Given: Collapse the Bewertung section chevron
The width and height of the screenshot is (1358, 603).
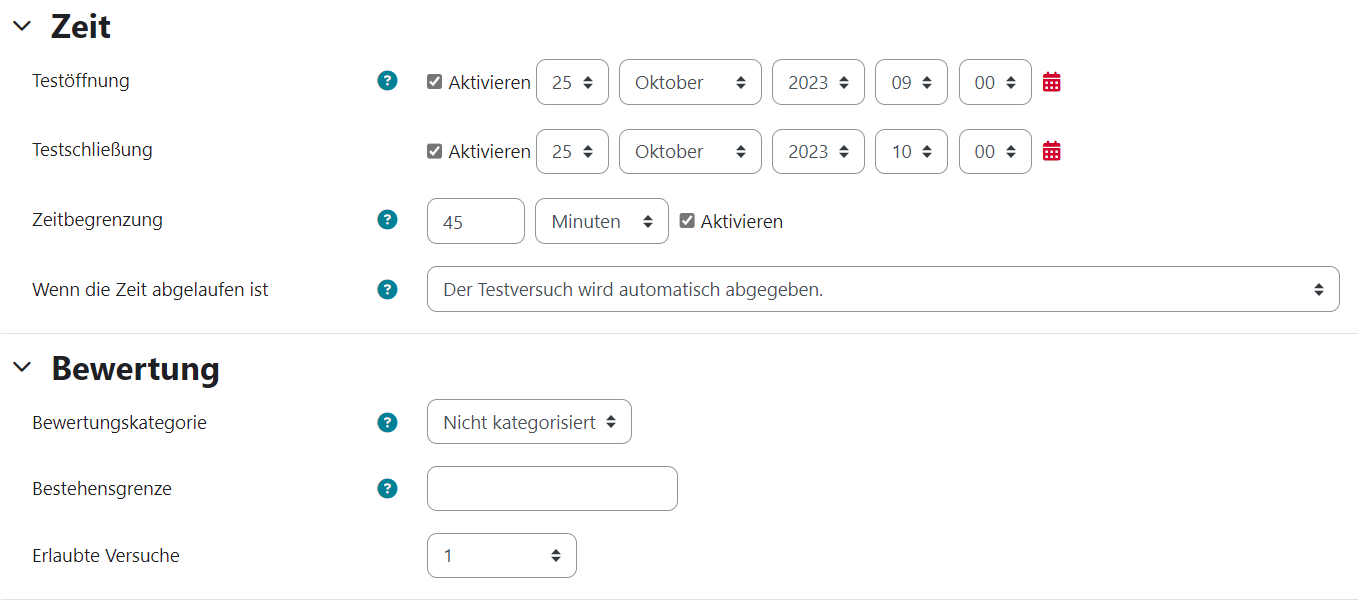Looking at the screenshot, I should coord(22,368).
